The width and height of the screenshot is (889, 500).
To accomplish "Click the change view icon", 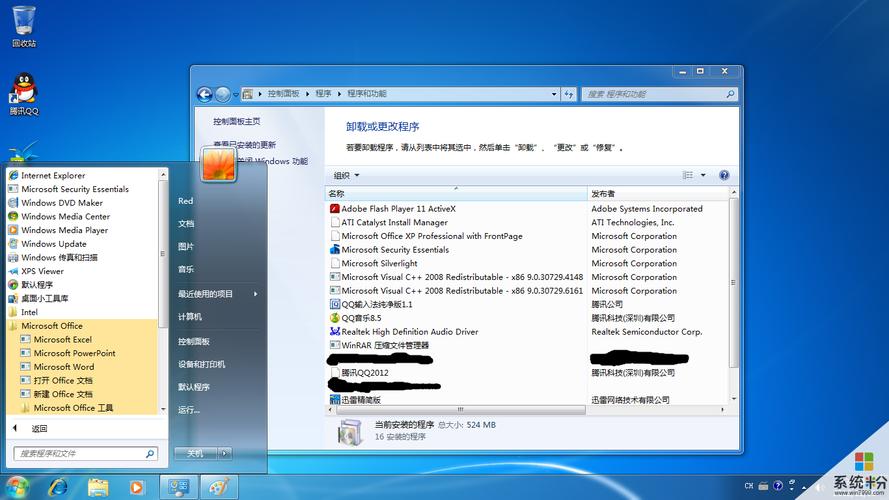I will click(x=688, y=175).
